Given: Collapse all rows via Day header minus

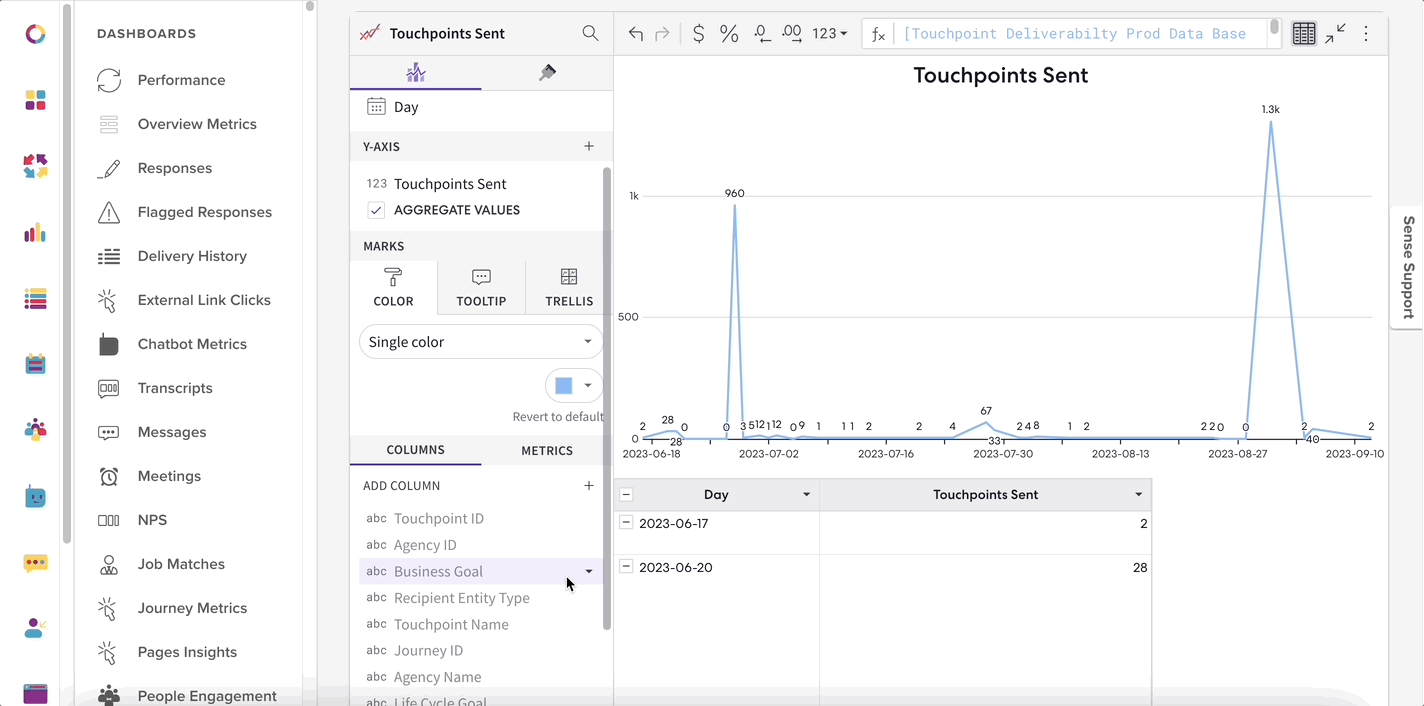Looking at the screenshot, I should 626,494.
